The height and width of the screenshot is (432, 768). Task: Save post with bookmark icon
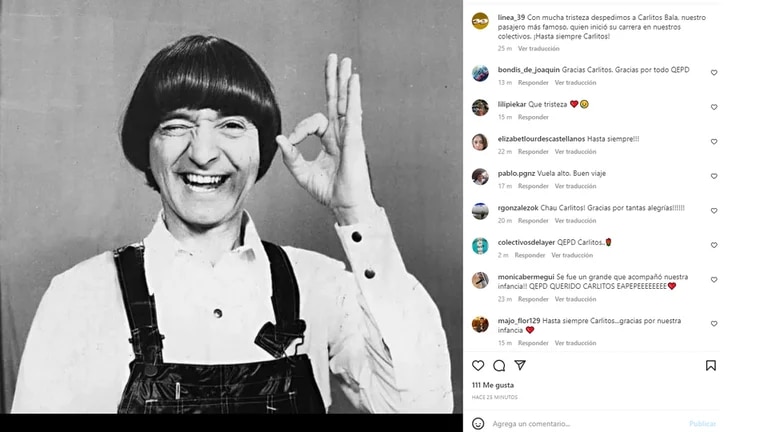[711, 366]
